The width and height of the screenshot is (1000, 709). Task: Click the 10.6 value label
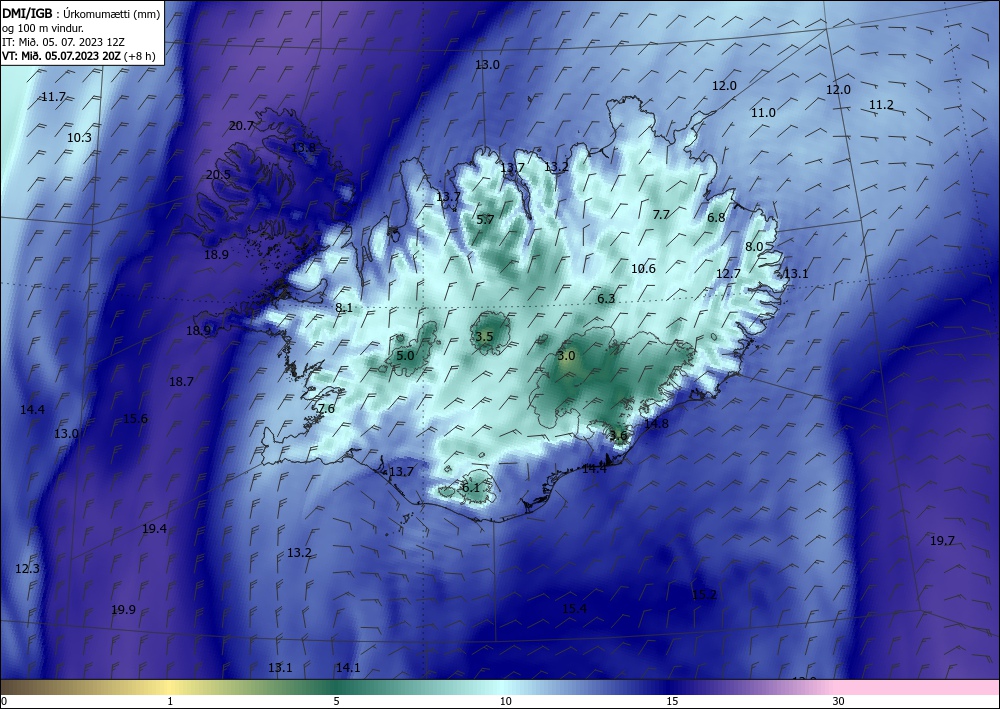[643, 269]
